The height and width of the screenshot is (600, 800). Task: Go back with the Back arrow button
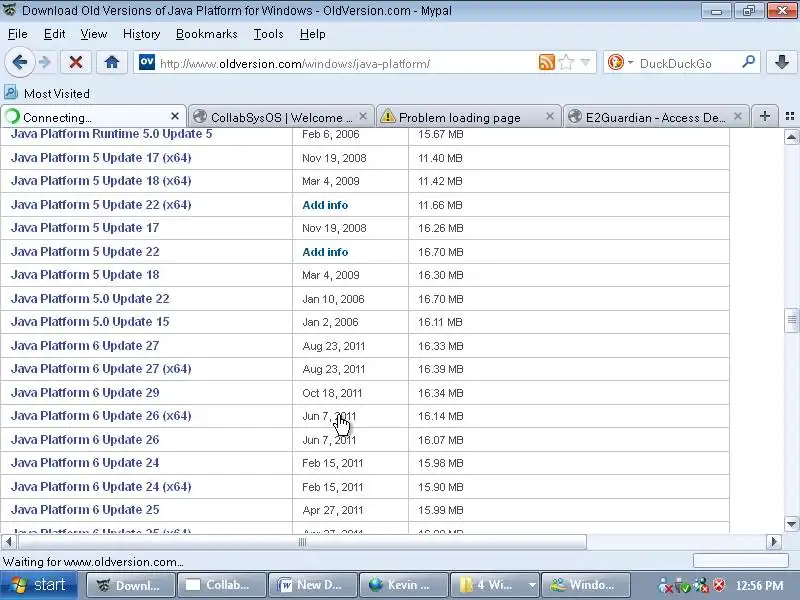pyautogui.click(x=19, y=63)
